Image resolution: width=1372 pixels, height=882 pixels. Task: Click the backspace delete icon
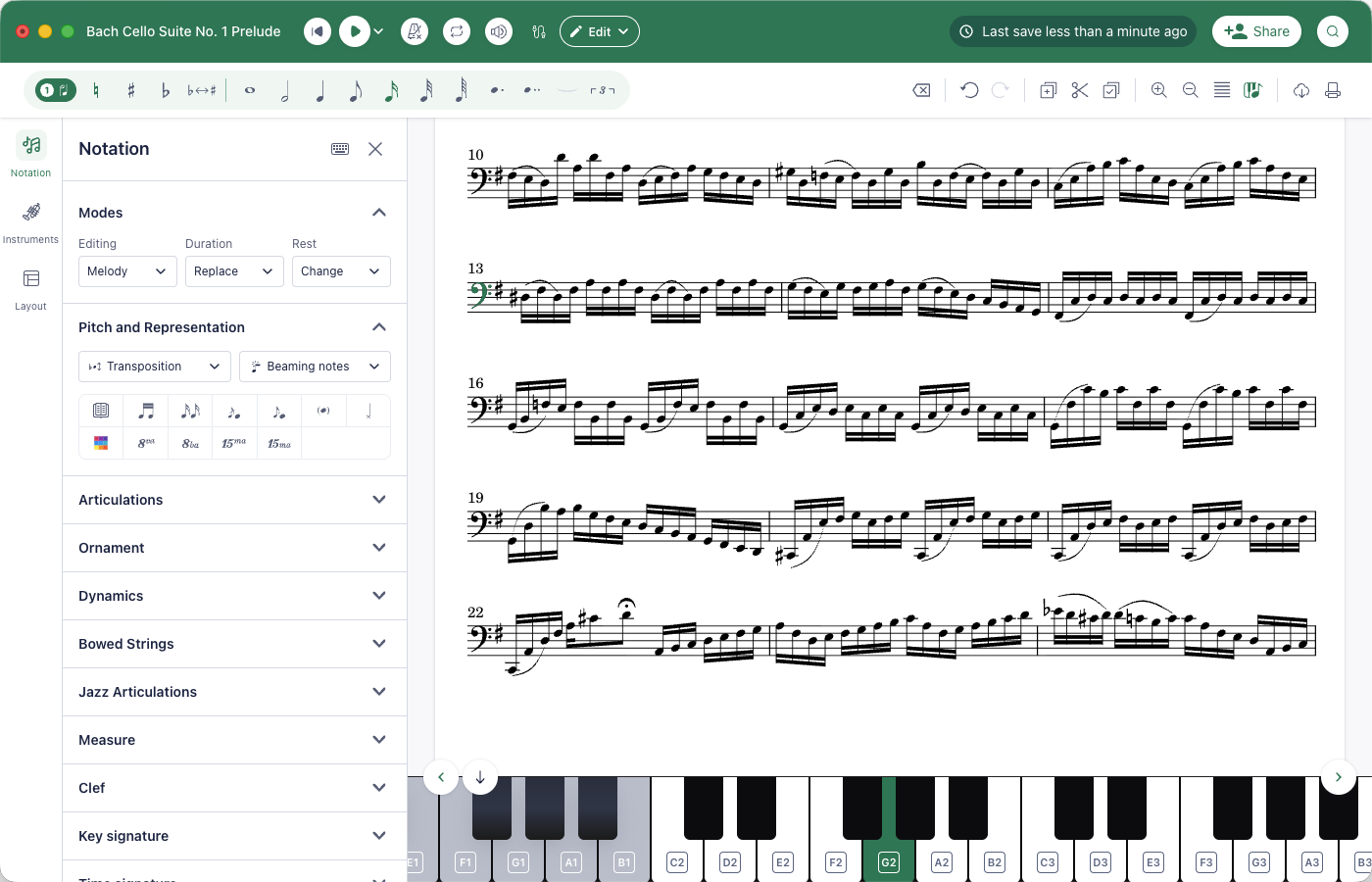921,90
